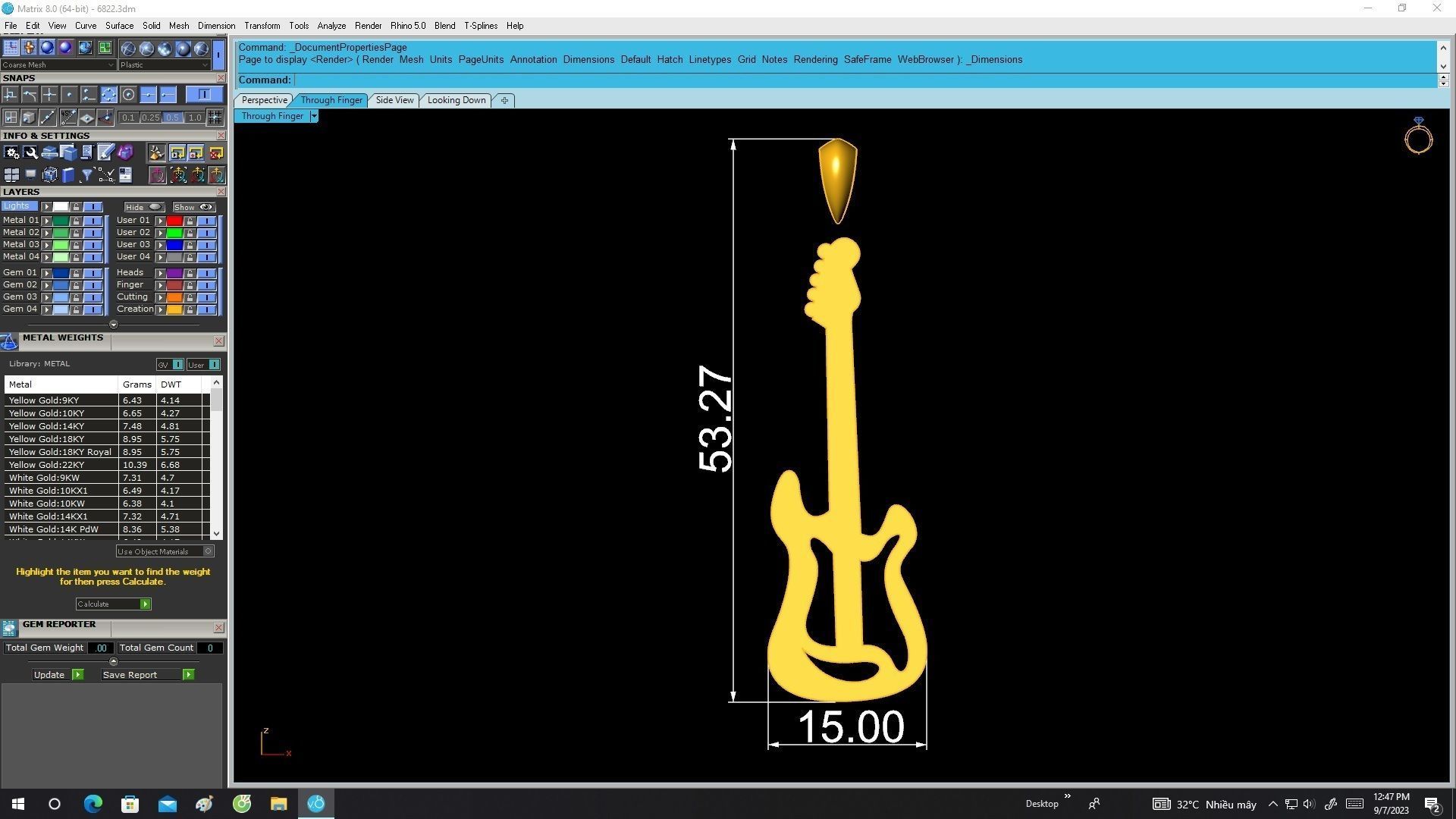The width and height of the screenshot is (1456, 819).
Task: Open the Analyze menu
Action: pyautogui.click(x=331, y=26)
